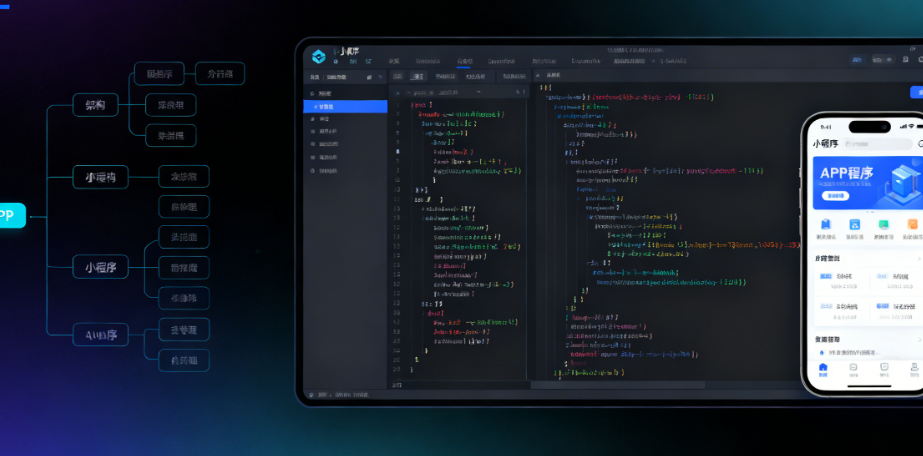The image size is (923, 456).
Task: Click the blue button at IDE right edge
Action: [x=917, y=92]
